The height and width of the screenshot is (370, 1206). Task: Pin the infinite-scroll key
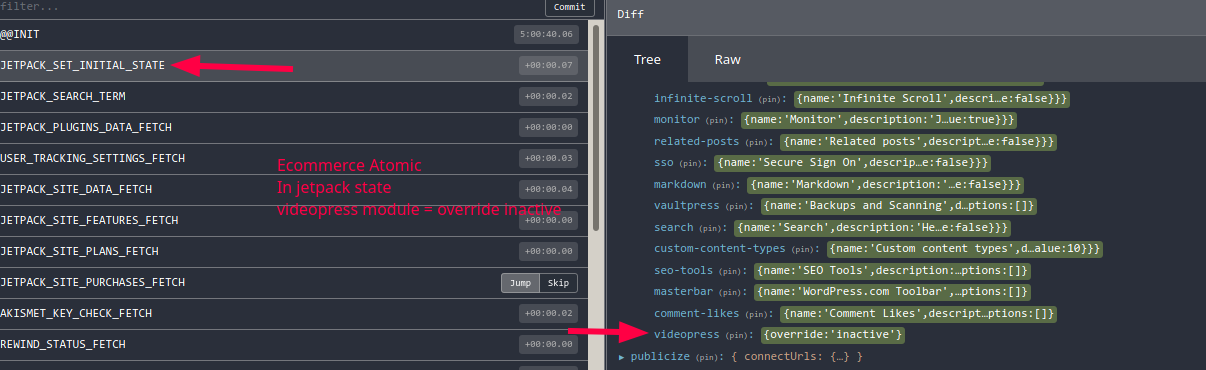(x=773, y=99)
